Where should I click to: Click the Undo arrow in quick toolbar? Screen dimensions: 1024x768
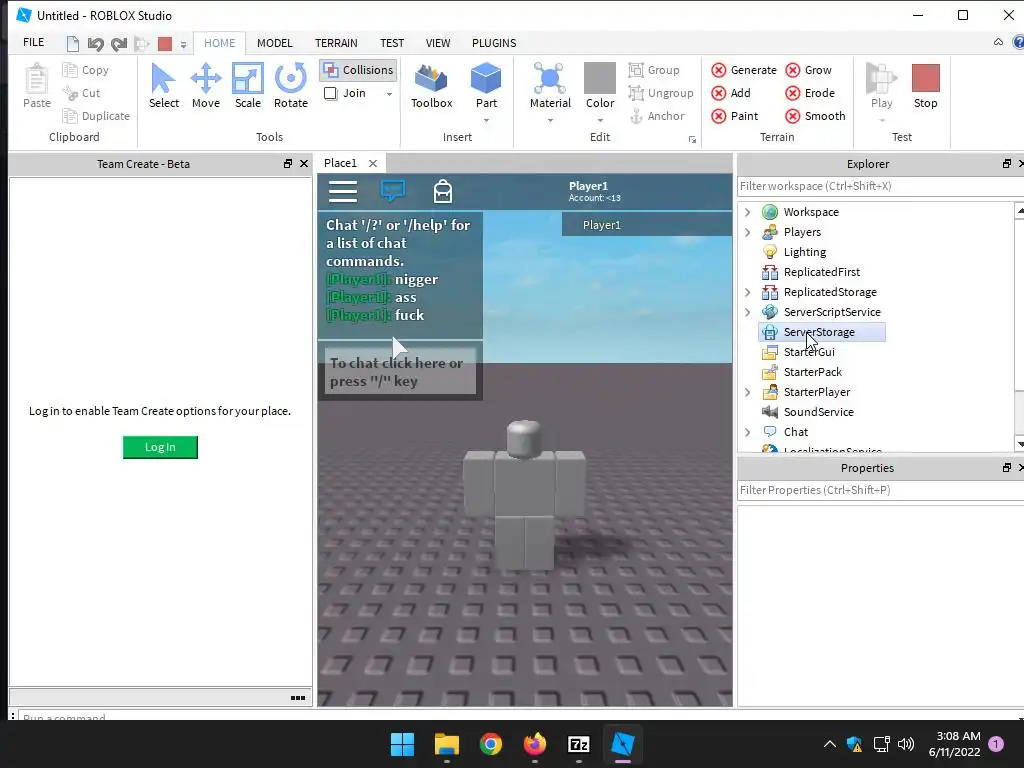pyautogui.click(x=95, y=44)
